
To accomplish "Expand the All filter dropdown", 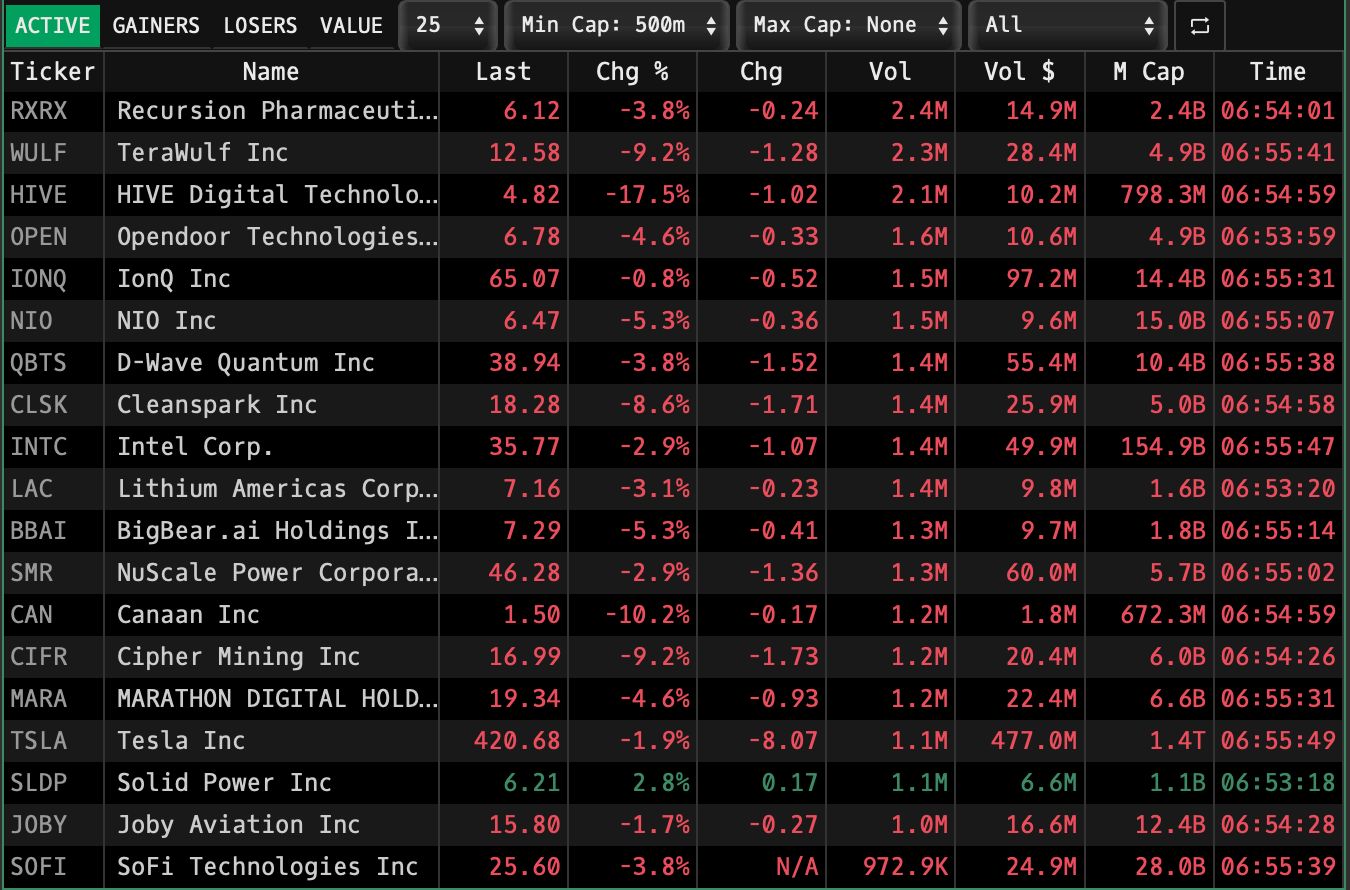I will click(1069, 25).
